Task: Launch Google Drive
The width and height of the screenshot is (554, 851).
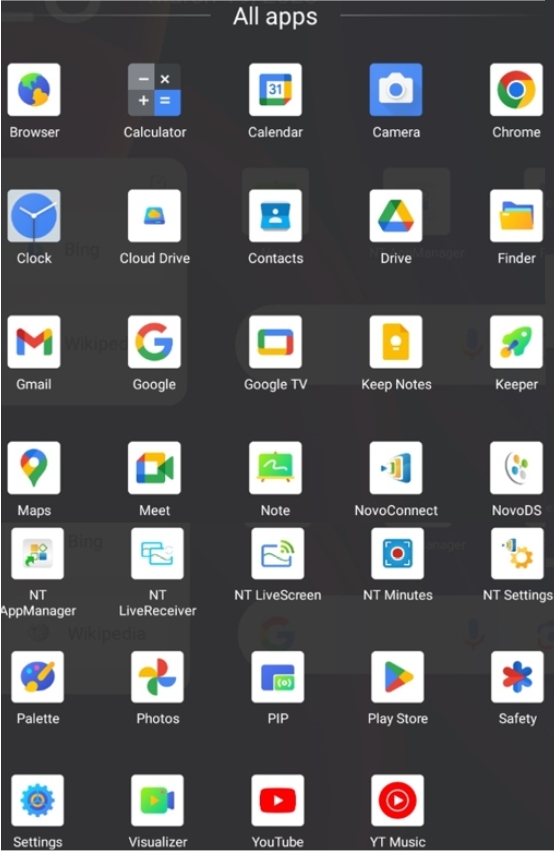Action: tap(396, 215)
